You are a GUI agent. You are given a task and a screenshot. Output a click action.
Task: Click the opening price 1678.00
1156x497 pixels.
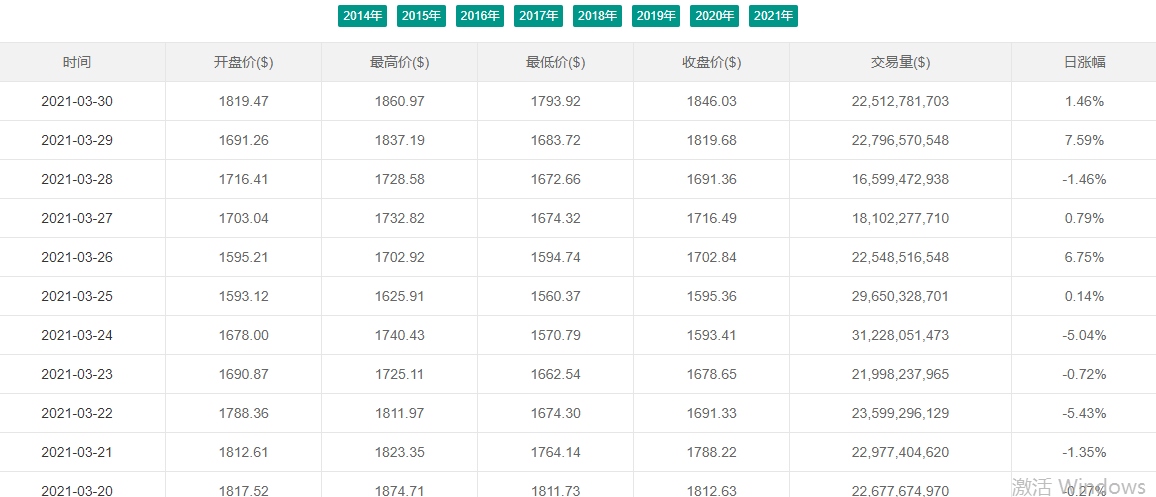coord(244,336)
